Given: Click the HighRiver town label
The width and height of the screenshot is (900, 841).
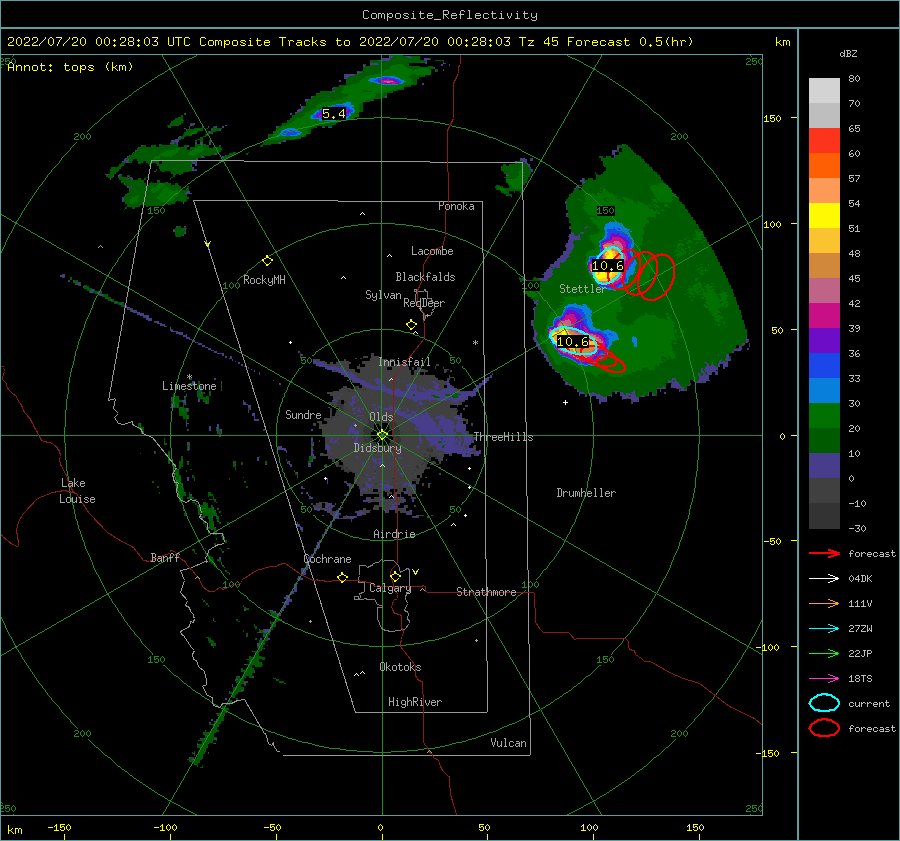Looking at the screenshot, I should point(415,702).
